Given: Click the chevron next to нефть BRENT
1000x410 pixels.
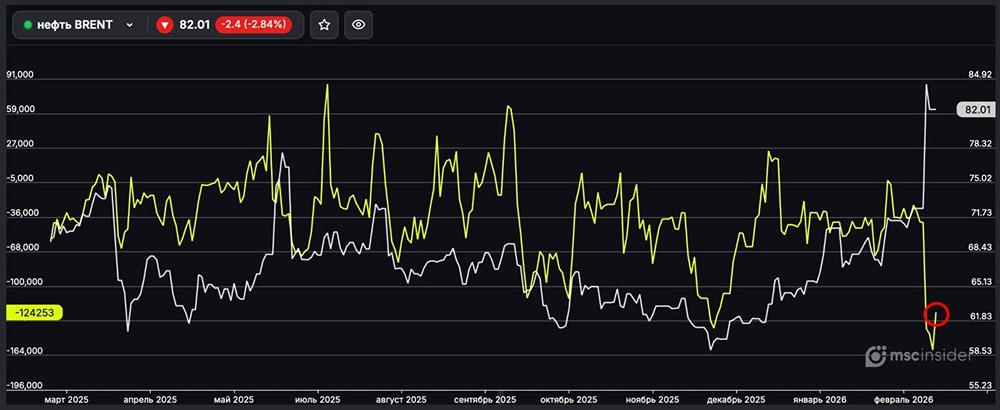Looking at the screenshot, I should (129, 25).
